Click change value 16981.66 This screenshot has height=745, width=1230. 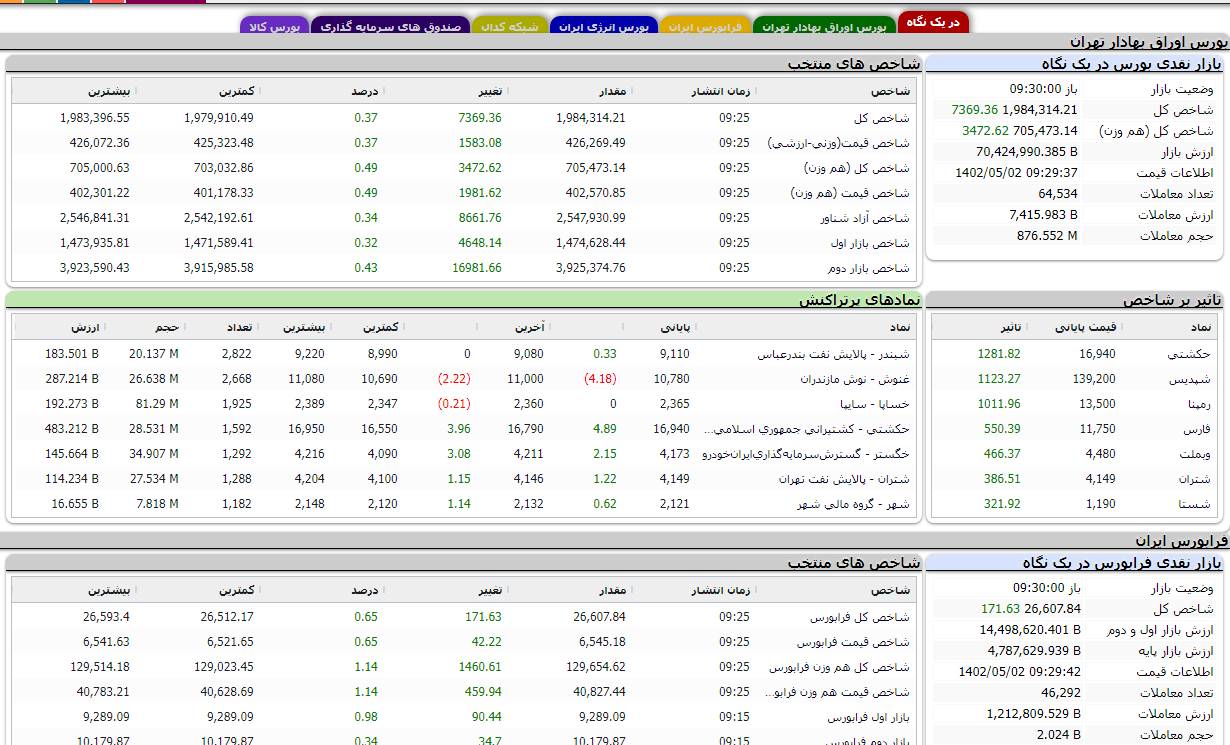[477, 268]
